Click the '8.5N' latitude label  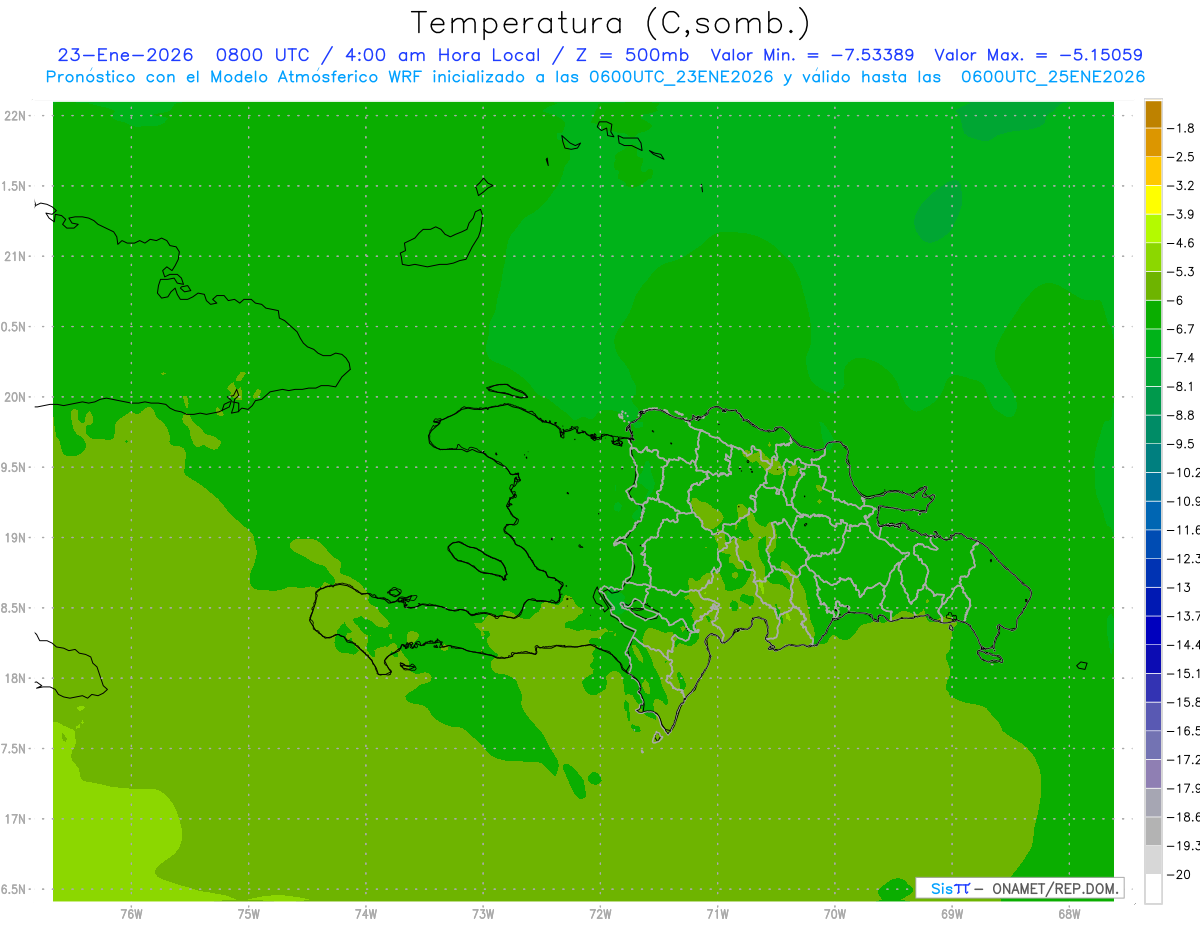point(15,608)
